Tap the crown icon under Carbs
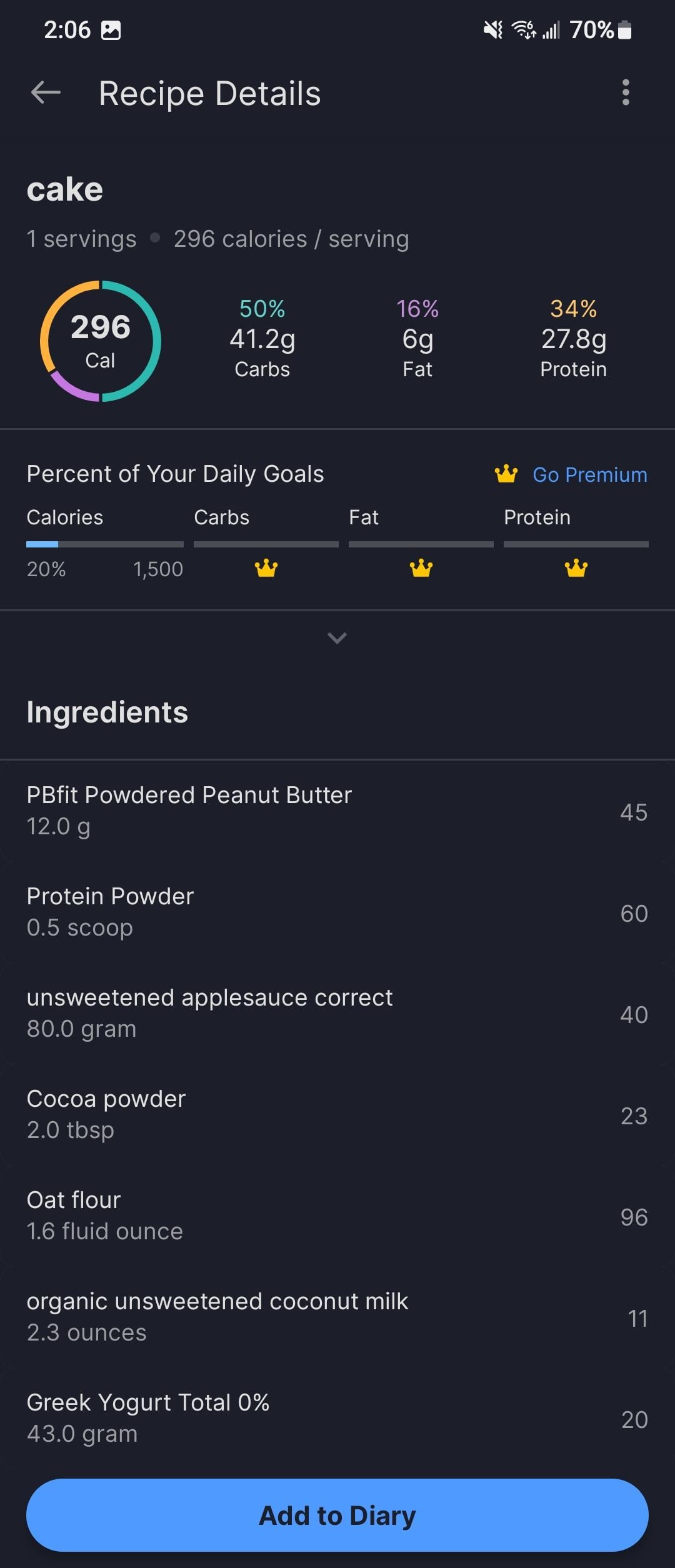Viewport: 675px width, 1568px height. point(266,568)
